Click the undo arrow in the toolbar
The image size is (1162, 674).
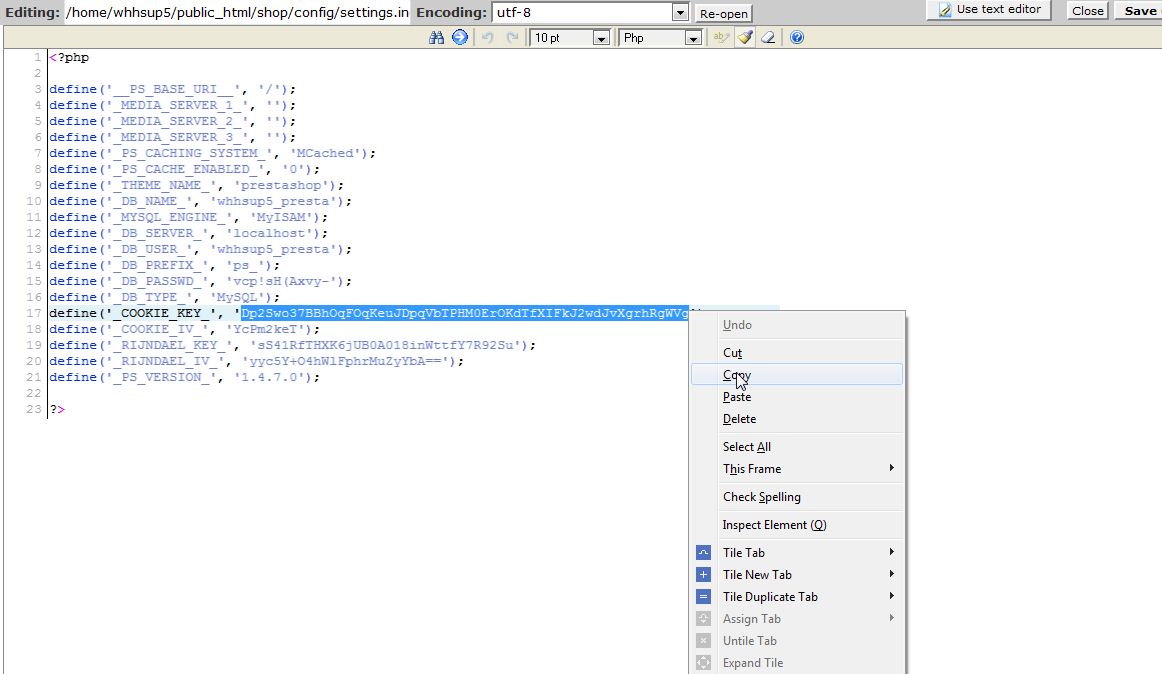[x=487, y=38]
